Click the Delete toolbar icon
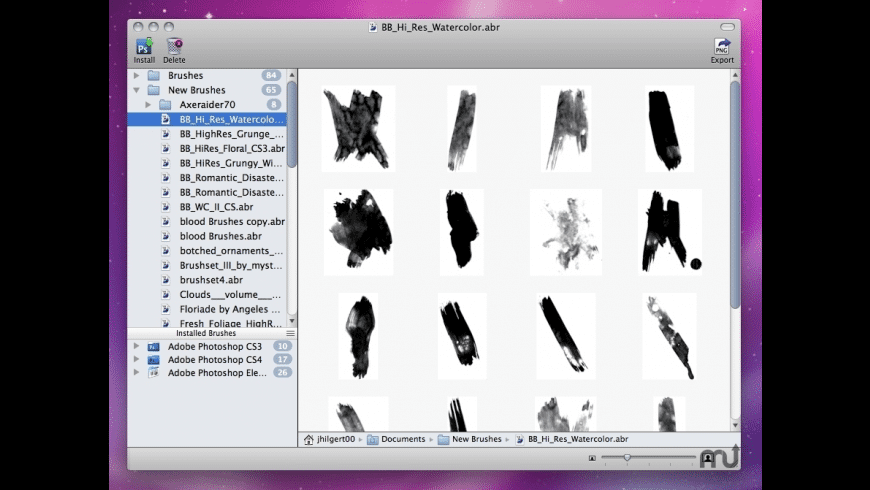870x490 pixels. point(174,46)
